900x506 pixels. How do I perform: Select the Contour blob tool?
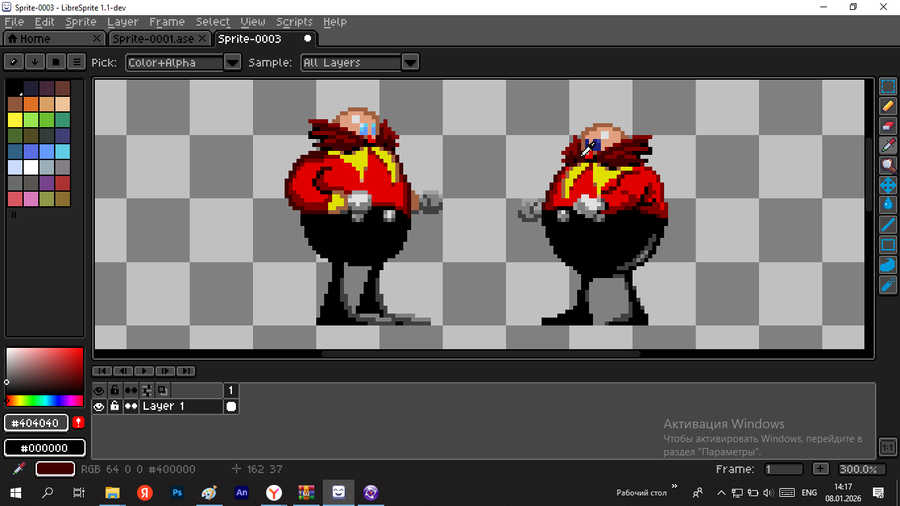pyautogui.click(x=888, y=264)
